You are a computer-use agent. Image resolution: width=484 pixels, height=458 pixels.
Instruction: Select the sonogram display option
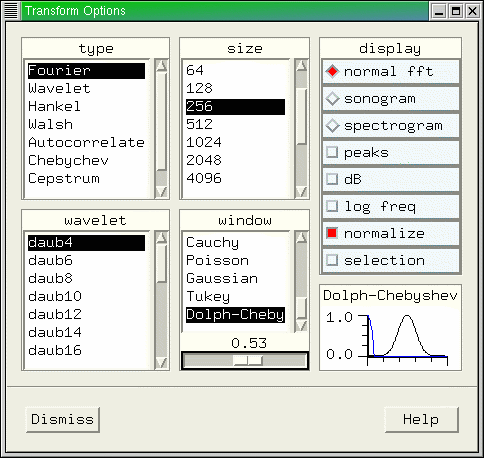pos(391,99)
